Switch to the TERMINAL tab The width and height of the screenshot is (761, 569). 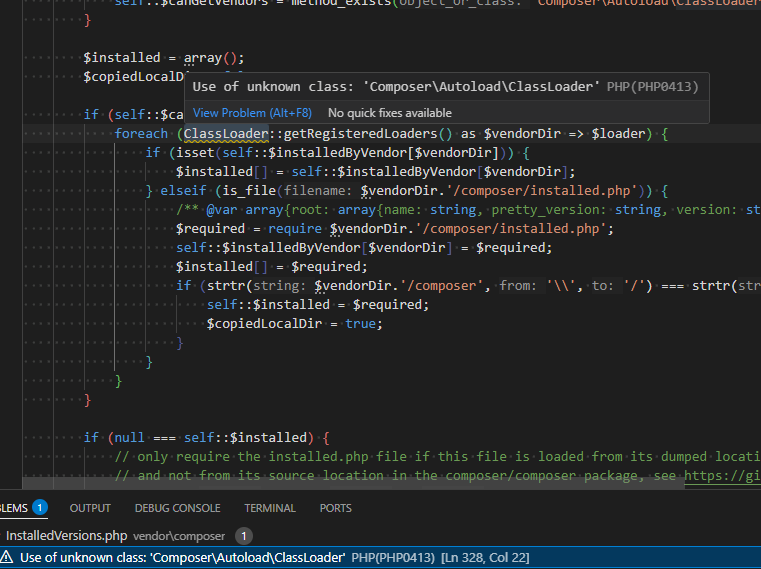(270, 508)
